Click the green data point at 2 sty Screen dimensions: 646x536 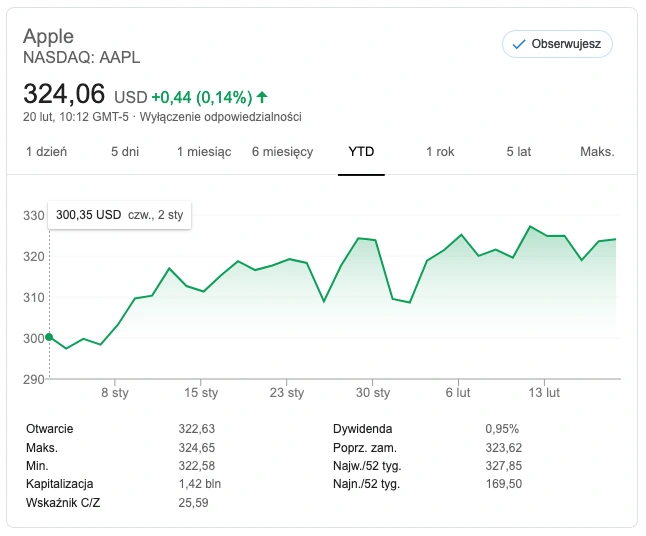pos(49,337)
